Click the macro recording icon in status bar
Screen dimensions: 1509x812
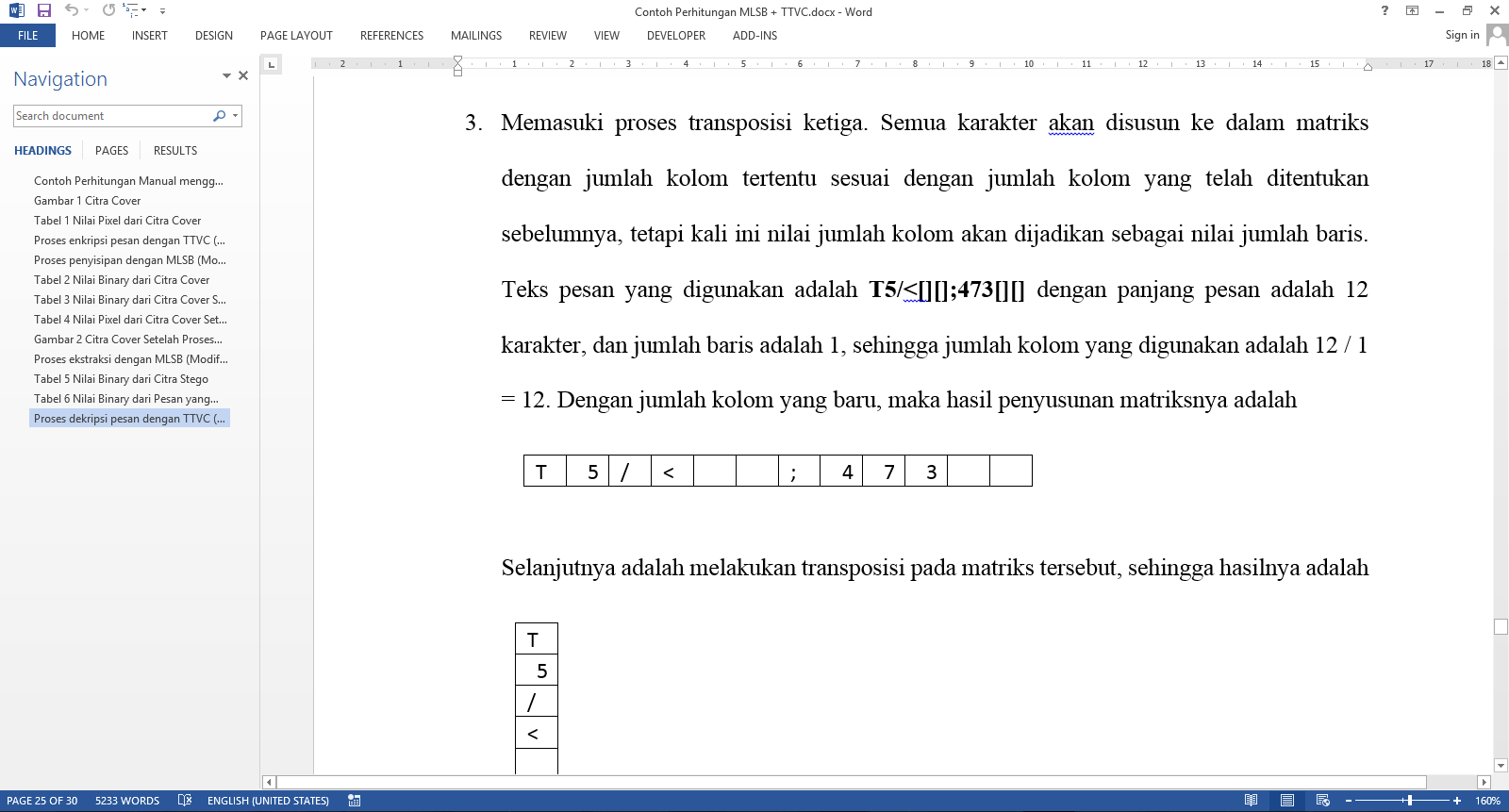pyautogui.click(x=355, y=801)
